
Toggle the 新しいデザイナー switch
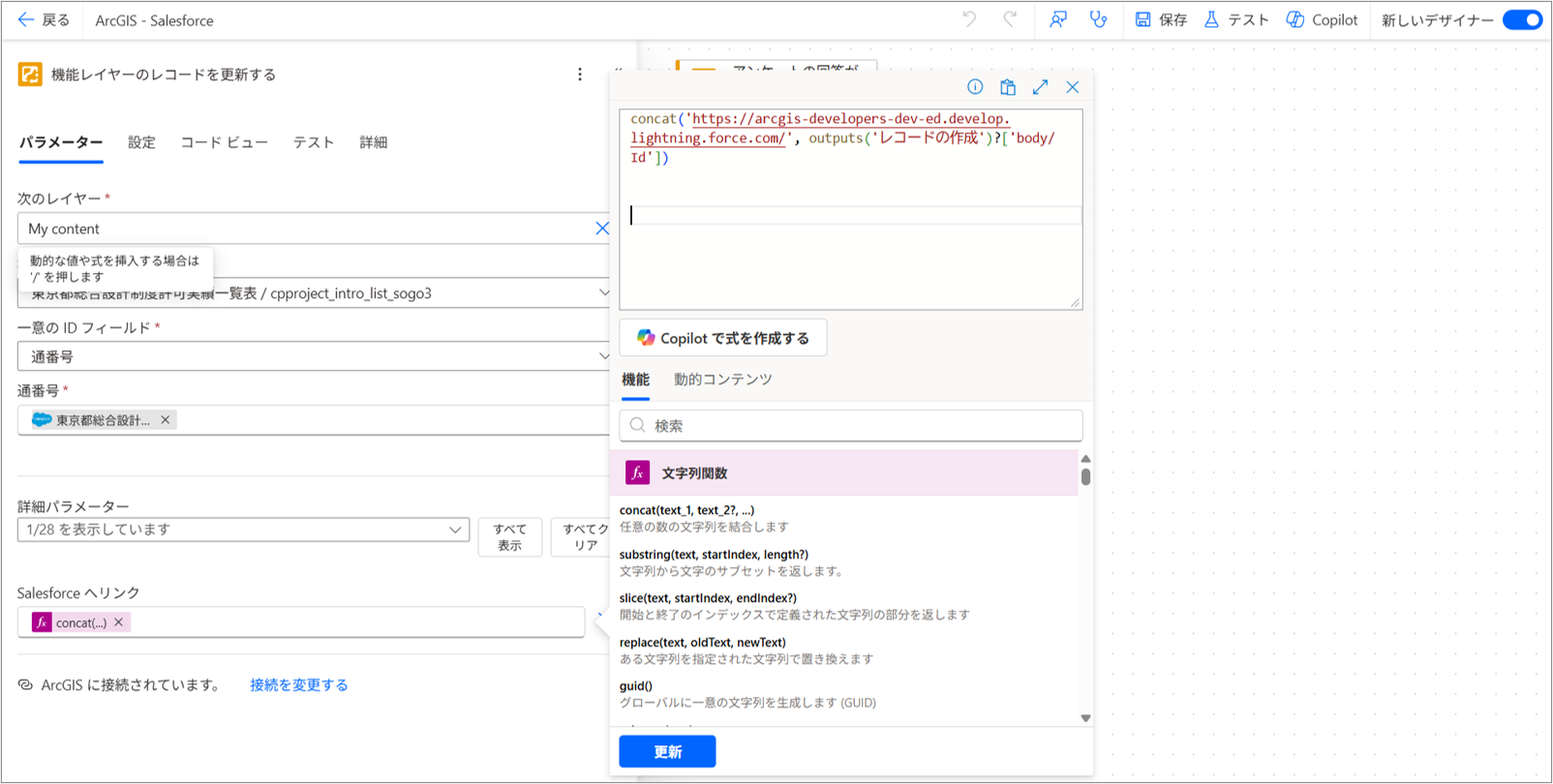(x=1523, y=20)
